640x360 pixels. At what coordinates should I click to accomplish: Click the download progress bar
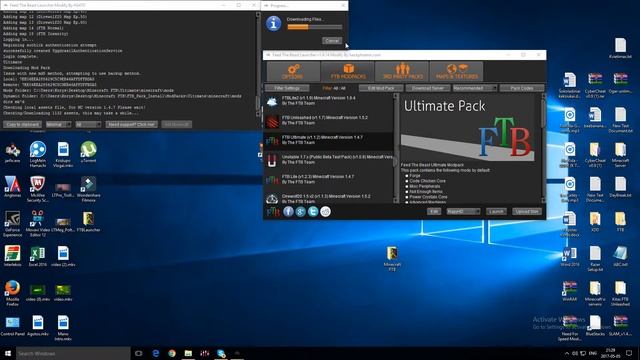coord(315,27)
